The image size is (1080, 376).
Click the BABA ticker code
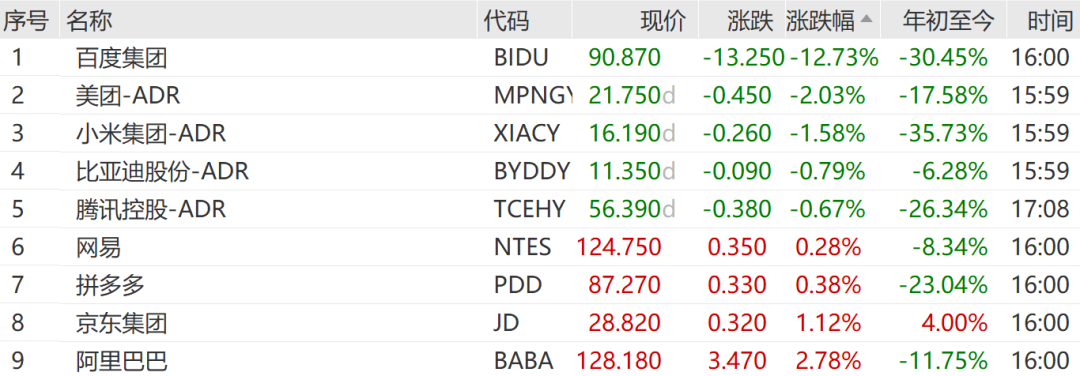click(523, 360)
